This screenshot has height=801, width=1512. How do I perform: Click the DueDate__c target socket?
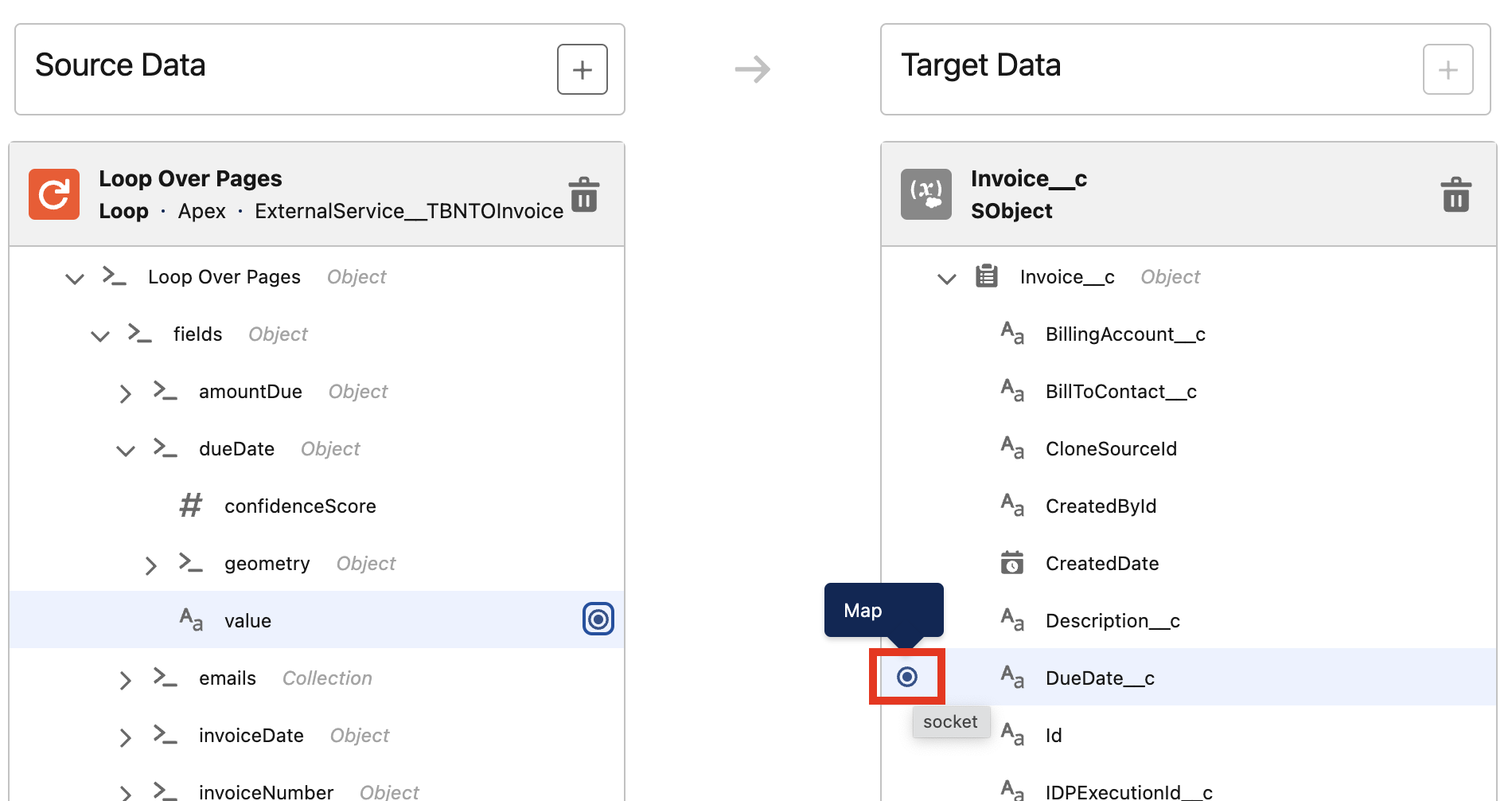point(907,676)
